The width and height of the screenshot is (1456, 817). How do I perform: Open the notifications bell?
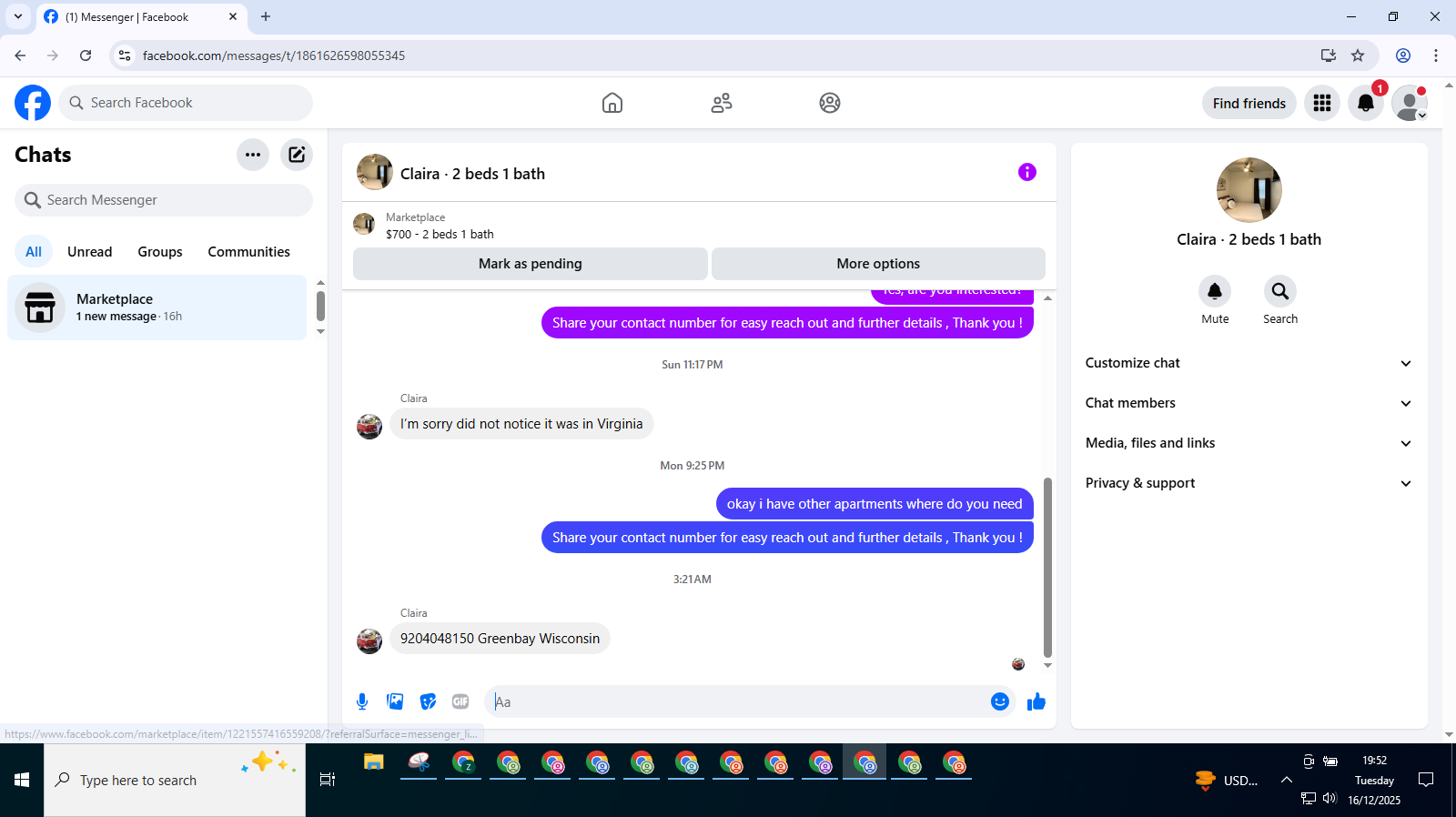[x=1366, y=103]
